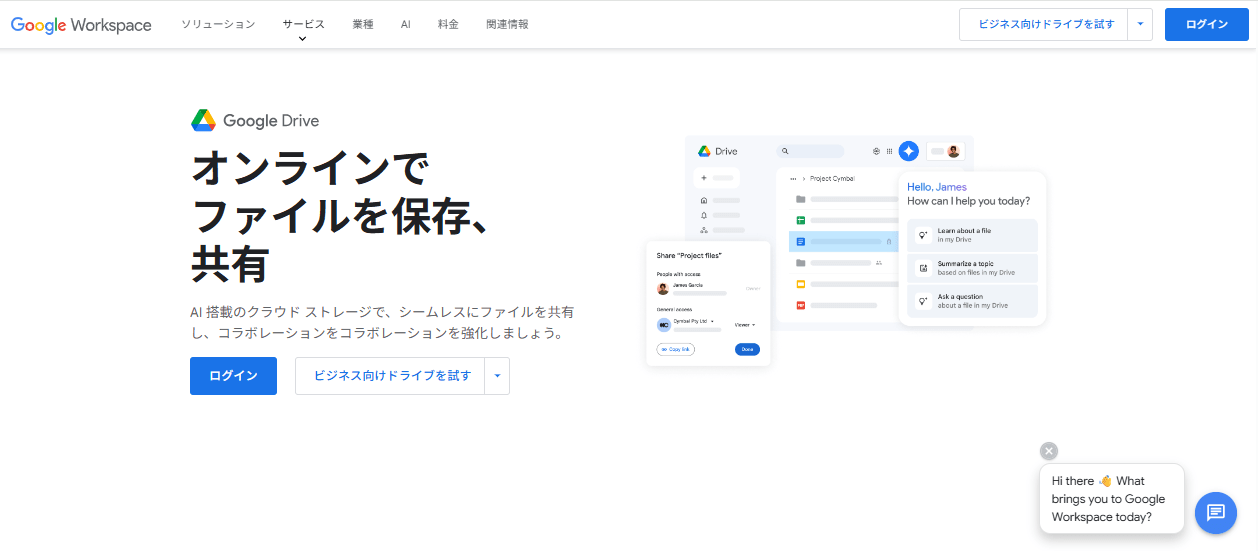Viewport: 1258px width, 551px height.
Task: Expand the header trial button dropdown arrow
Action: [1140, 24]
